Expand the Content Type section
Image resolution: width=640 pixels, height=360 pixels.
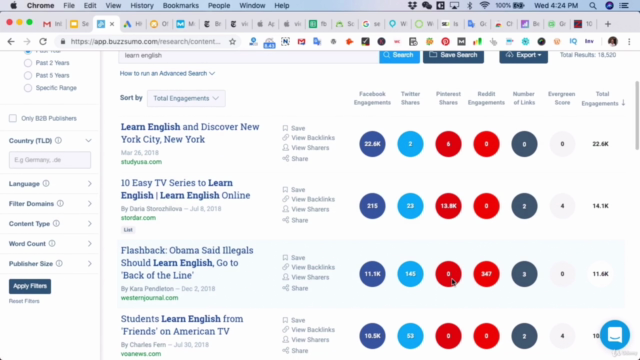89,223
